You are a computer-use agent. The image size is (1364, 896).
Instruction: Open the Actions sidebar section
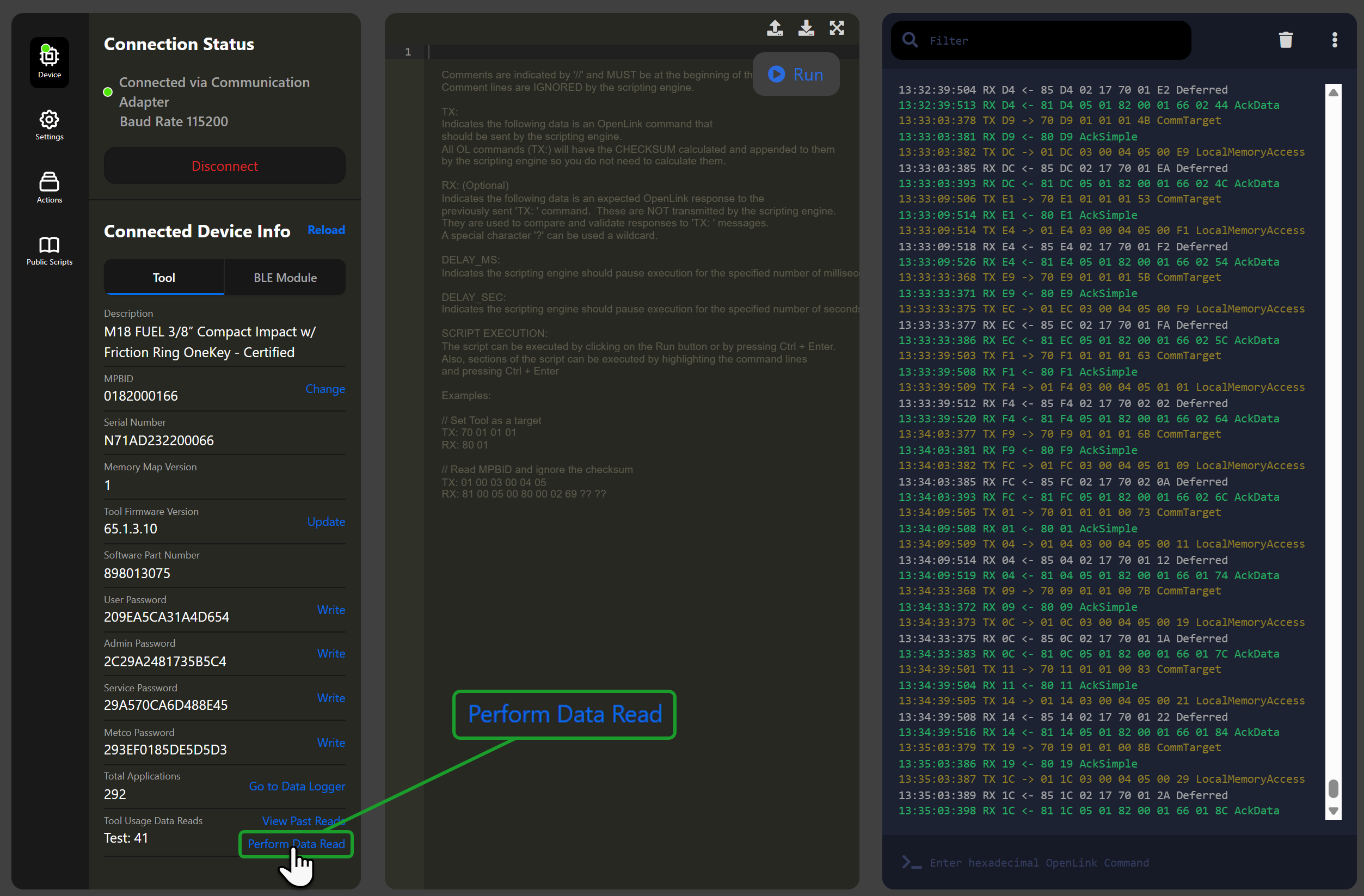pos(50,187)
